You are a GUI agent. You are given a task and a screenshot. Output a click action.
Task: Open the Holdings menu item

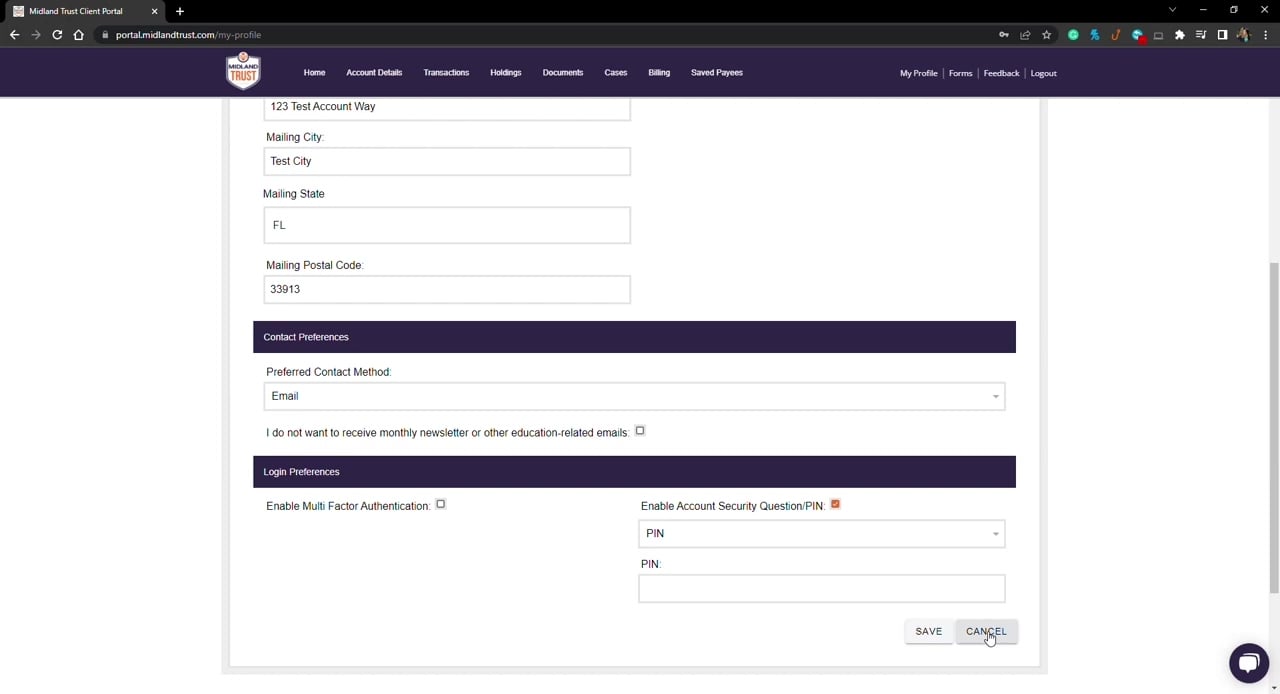pyautogui.click(x=505, y=73)
